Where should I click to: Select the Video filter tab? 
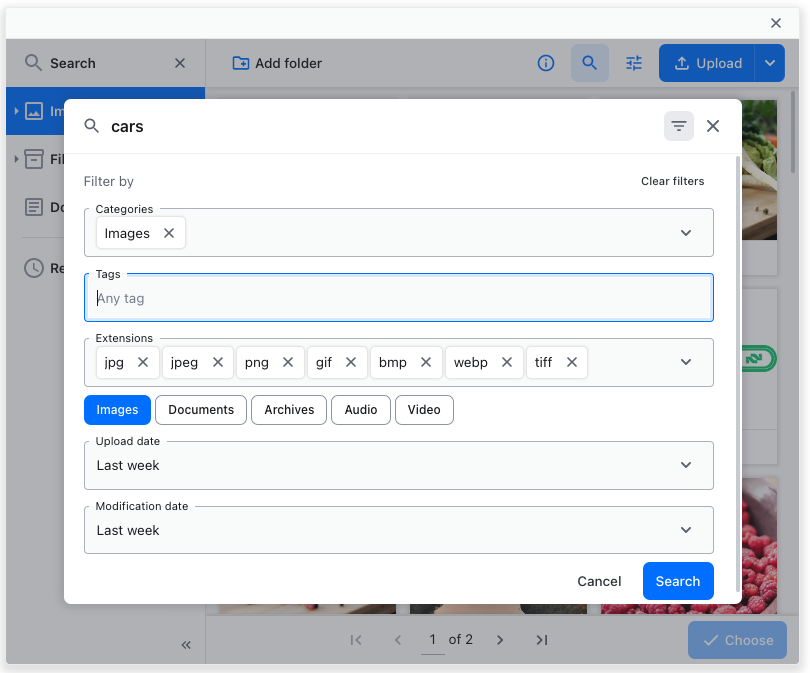click(424, 410)
